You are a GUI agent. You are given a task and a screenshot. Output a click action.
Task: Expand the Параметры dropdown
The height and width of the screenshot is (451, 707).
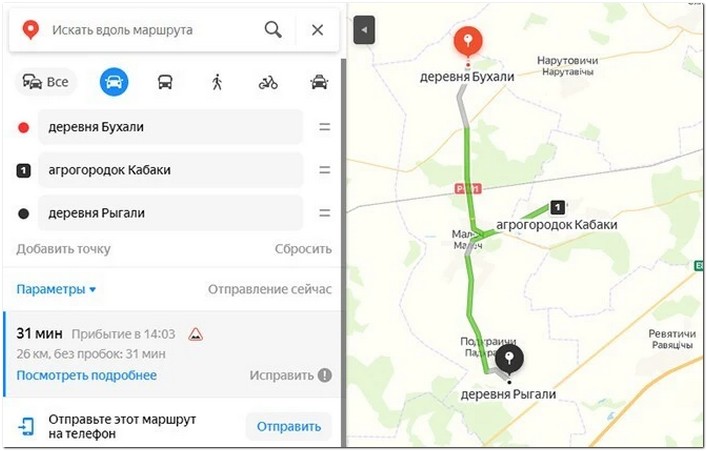click(56, 289)
